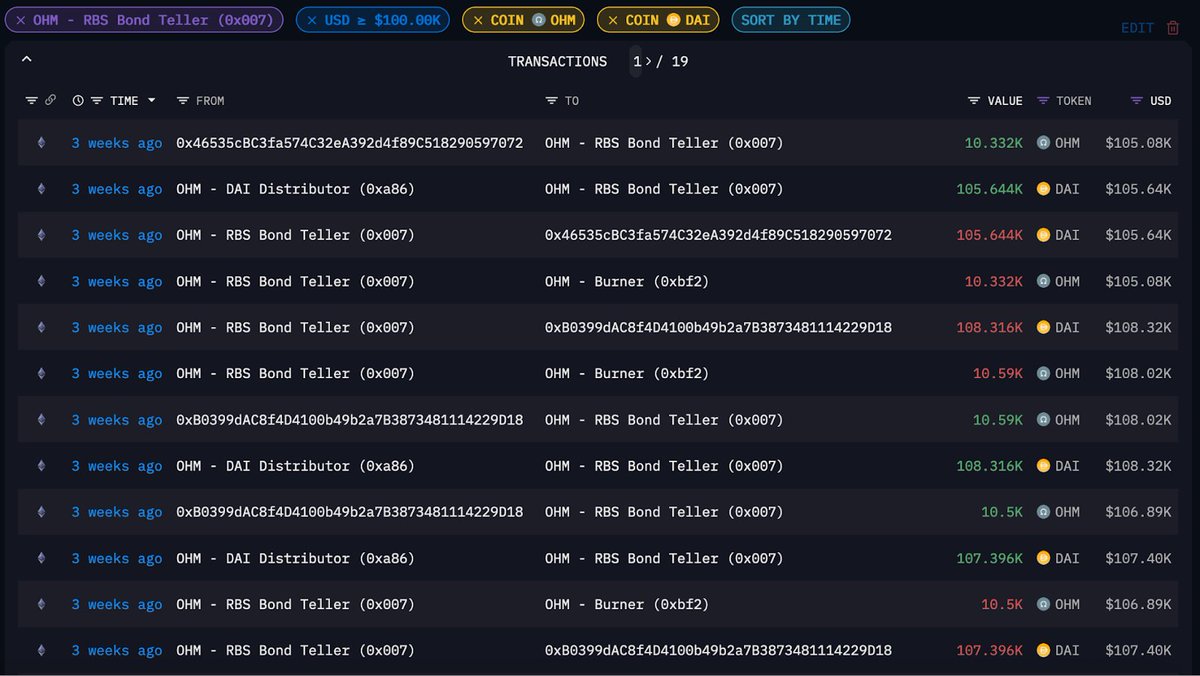Select the COIN OHM filter chip

tap(522, 19)
